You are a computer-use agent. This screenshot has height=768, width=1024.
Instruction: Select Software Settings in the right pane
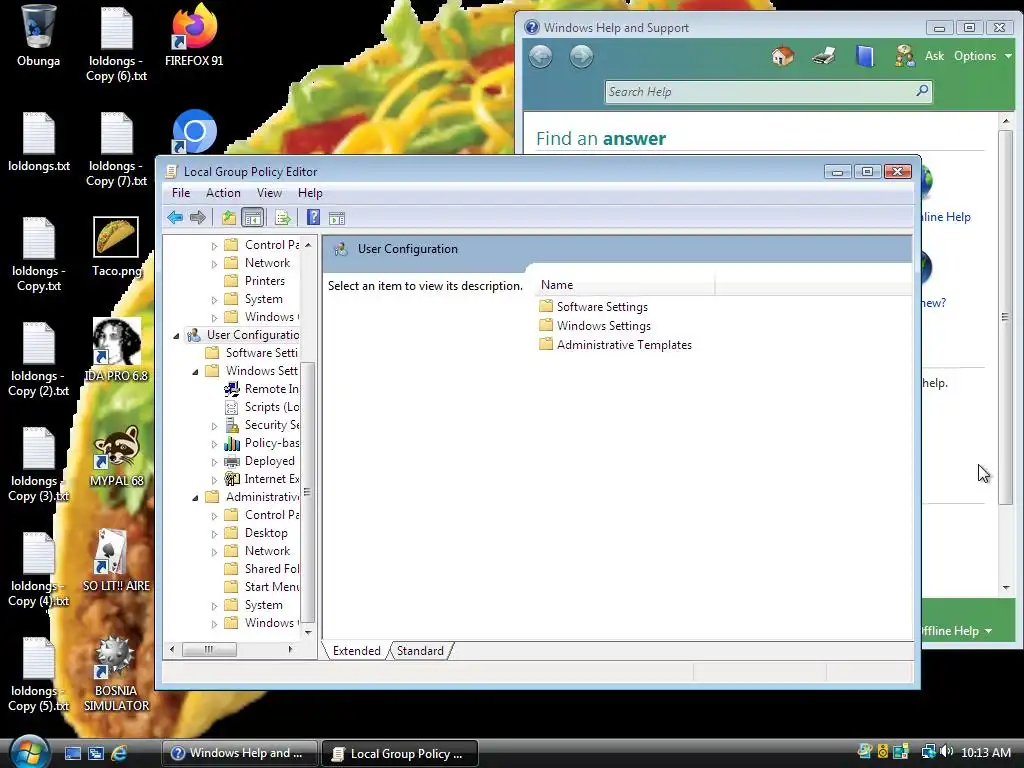pos(594,306)
